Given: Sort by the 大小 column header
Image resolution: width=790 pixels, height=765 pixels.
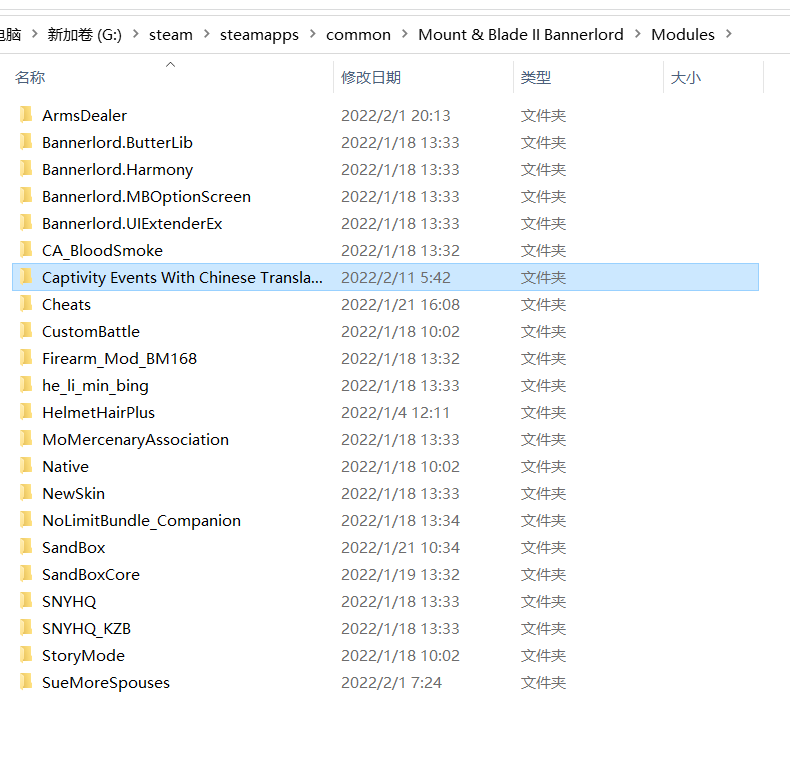Looking at the screenshot, I should (686, 78).
